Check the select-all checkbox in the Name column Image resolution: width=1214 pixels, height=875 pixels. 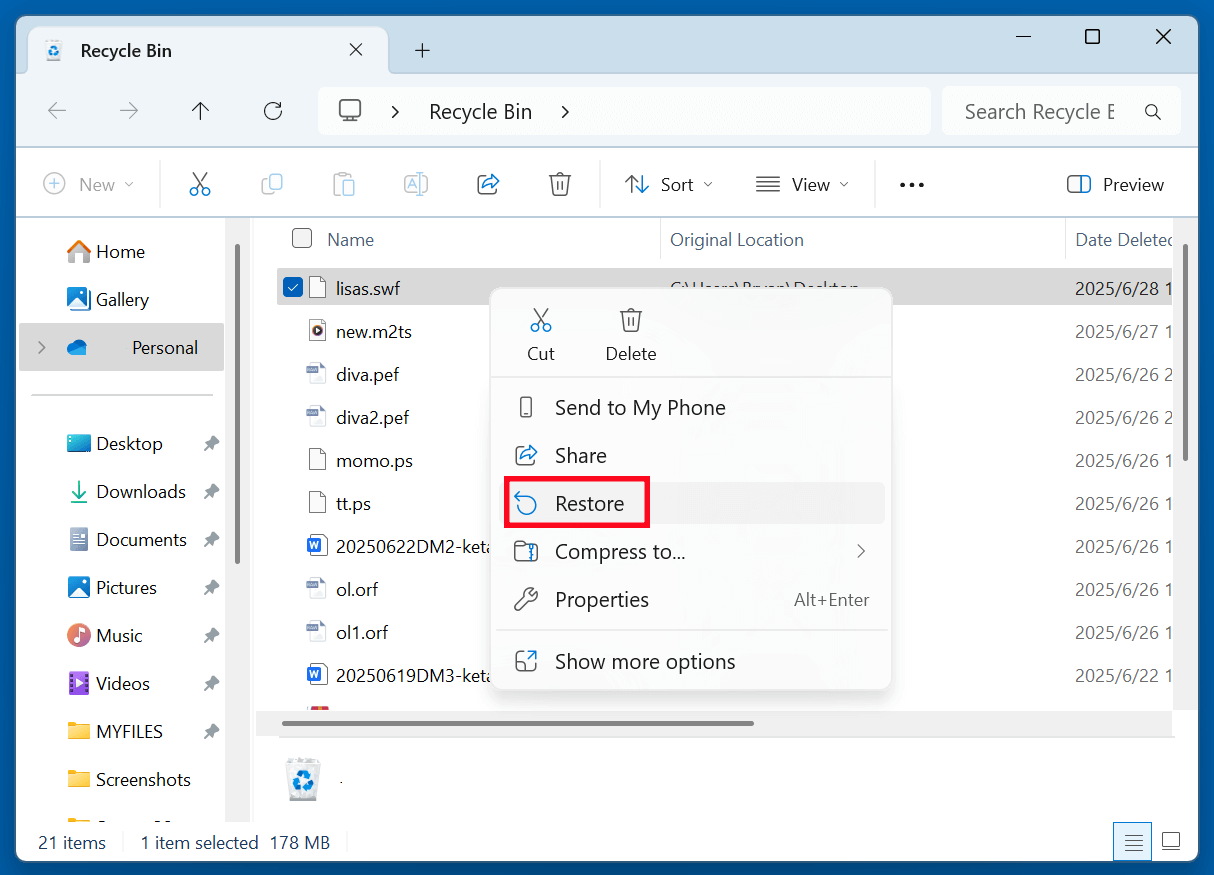[x=301, y=239]
